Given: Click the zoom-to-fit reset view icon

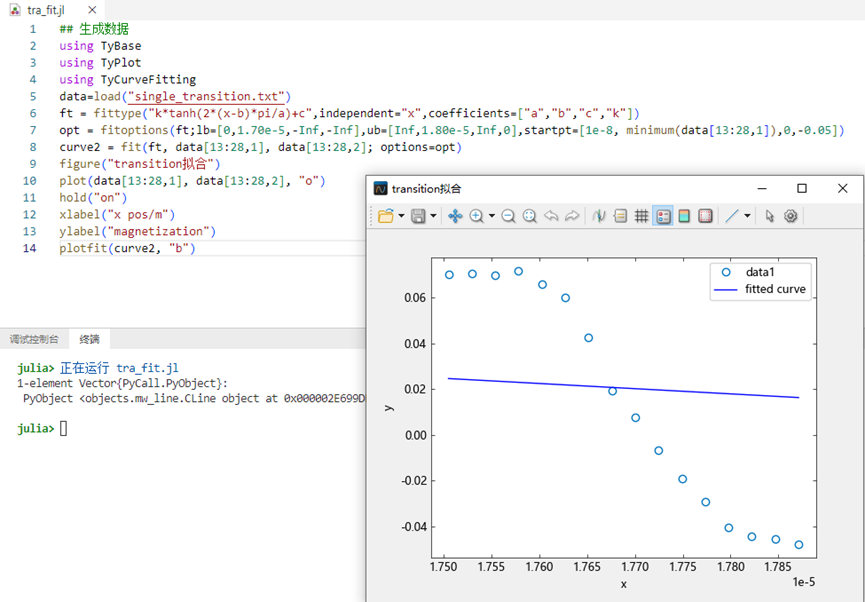Looking at the screenshot, I should point(530,216).
